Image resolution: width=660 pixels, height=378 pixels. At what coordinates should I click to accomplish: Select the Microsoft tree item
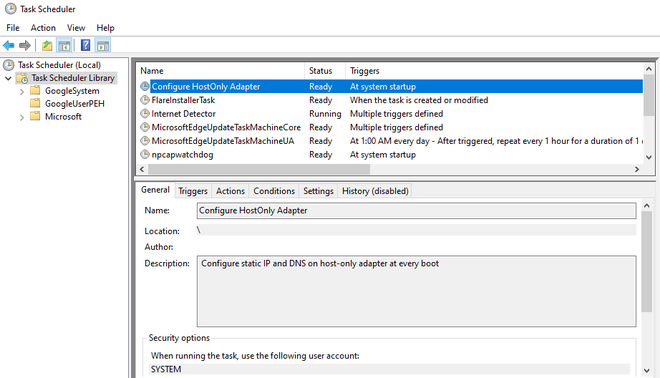coord(63,117)
